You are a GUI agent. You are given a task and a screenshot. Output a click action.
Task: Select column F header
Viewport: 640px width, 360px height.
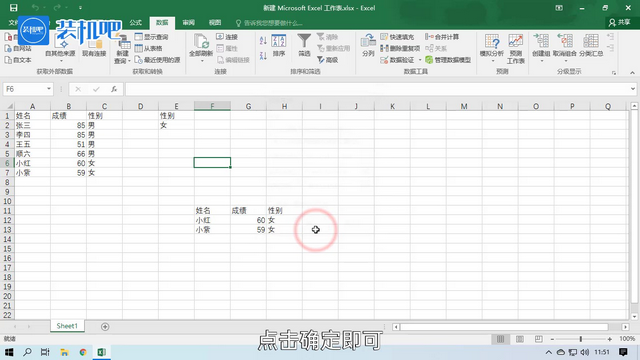[x=212, y=106]
